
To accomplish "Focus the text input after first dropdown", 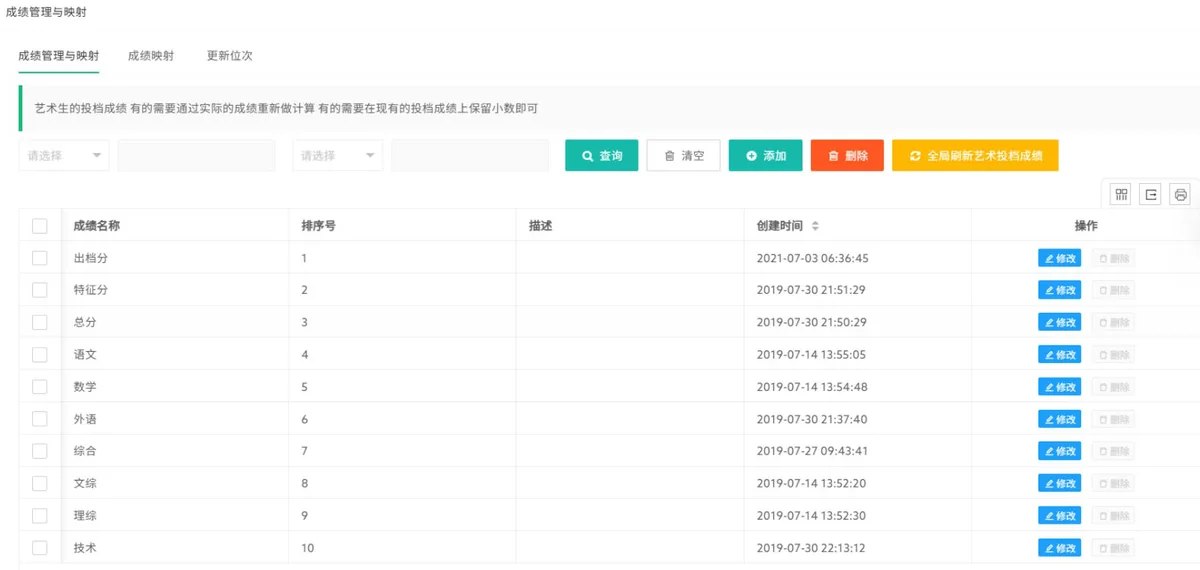I will coord(197,155).
